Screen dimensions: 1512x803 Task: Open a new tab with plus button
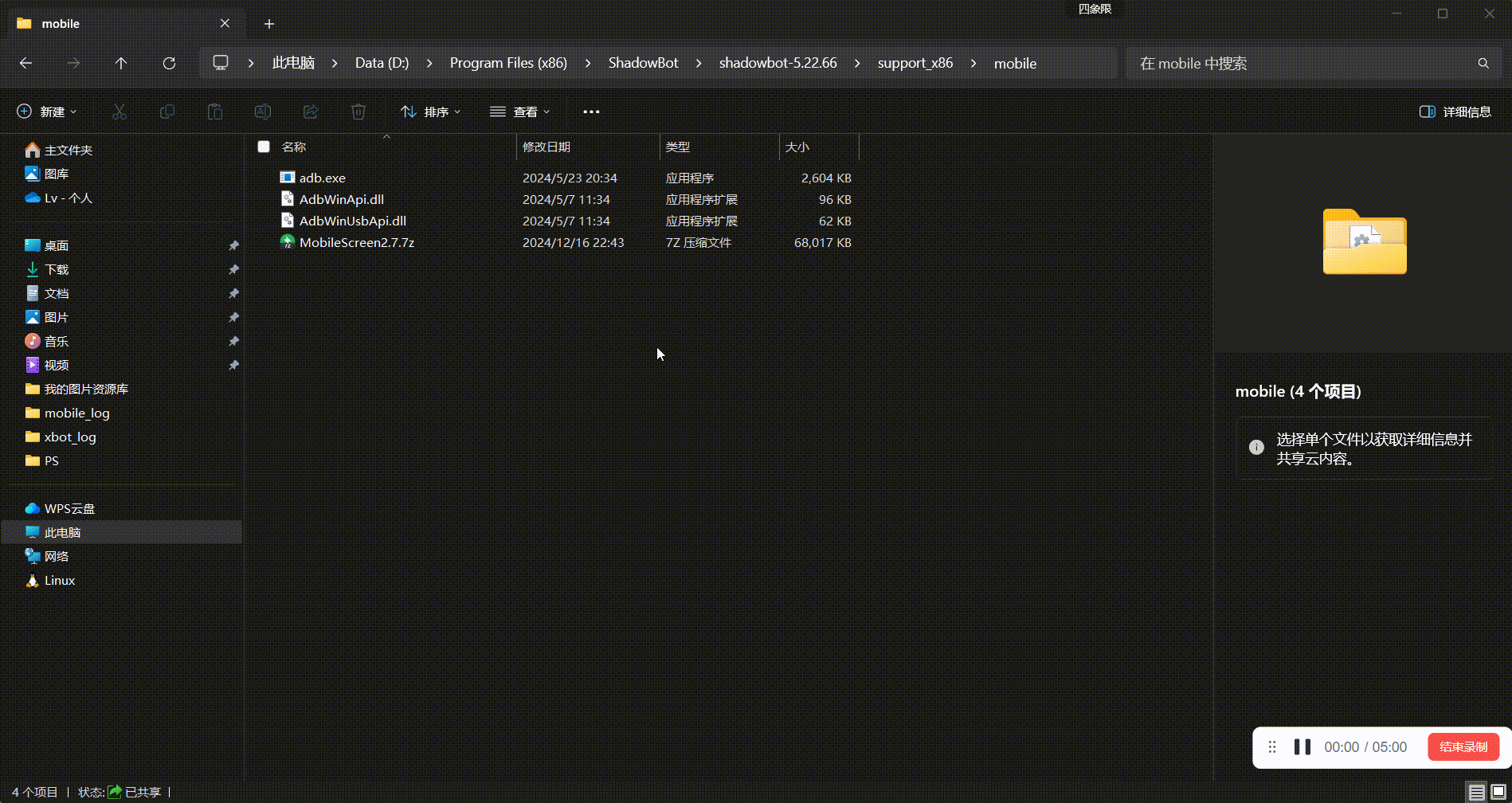pyautogui.click(x=269, y=24)
